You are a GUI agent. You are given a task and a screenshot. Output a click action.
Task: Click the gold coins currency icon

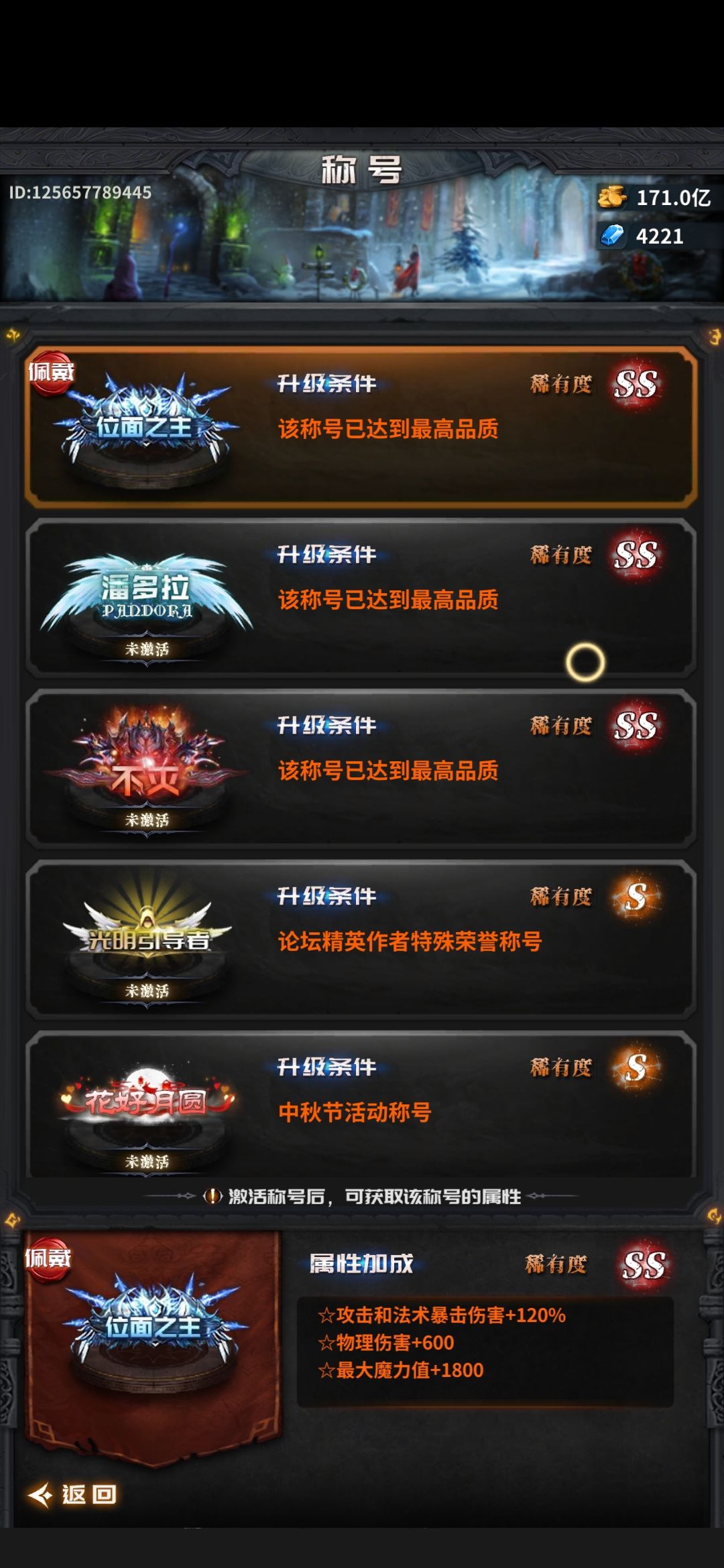point(612,198)
